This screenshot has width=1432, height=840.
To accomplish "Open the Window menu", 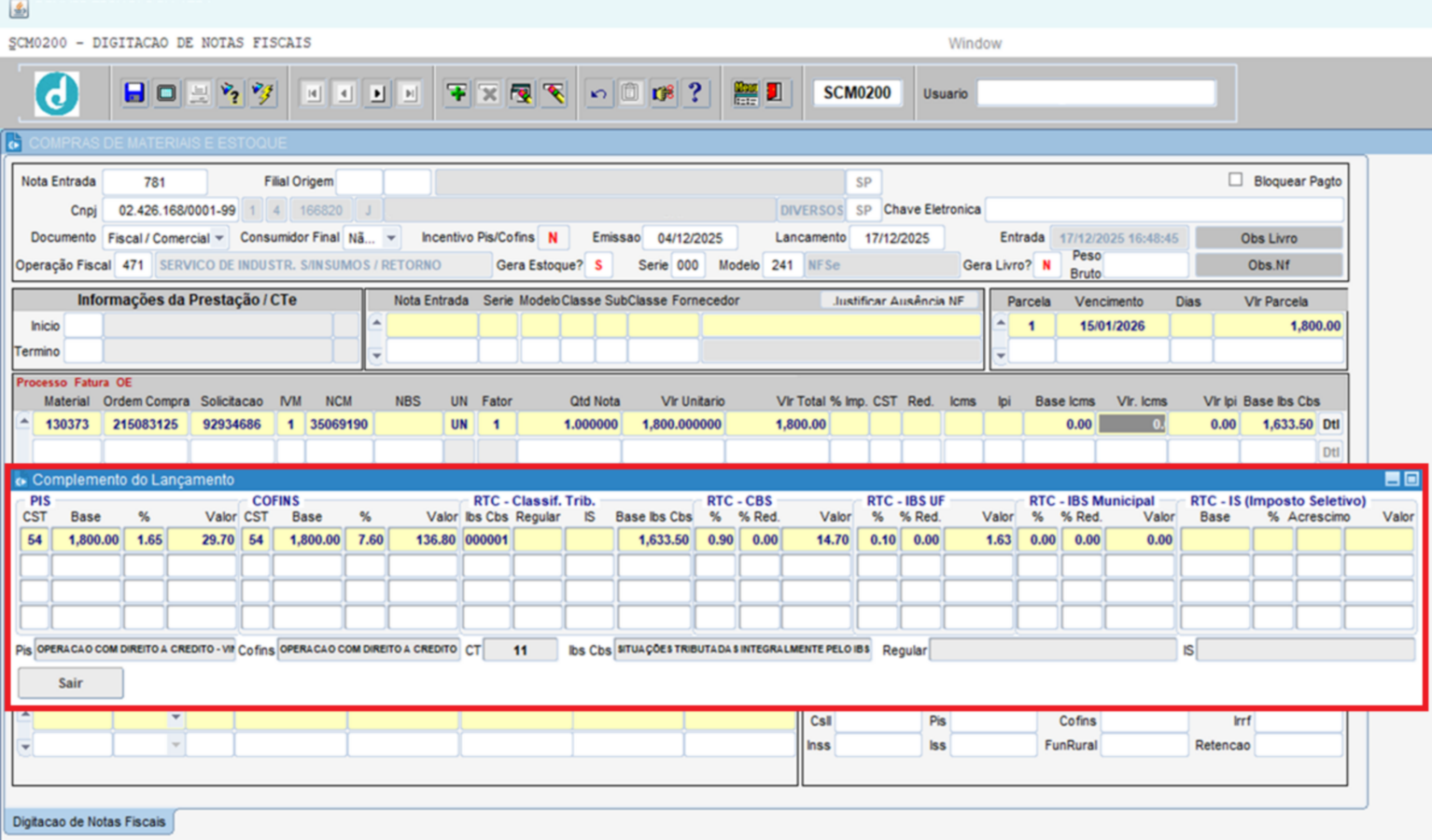I will click(x=975, y=44).
